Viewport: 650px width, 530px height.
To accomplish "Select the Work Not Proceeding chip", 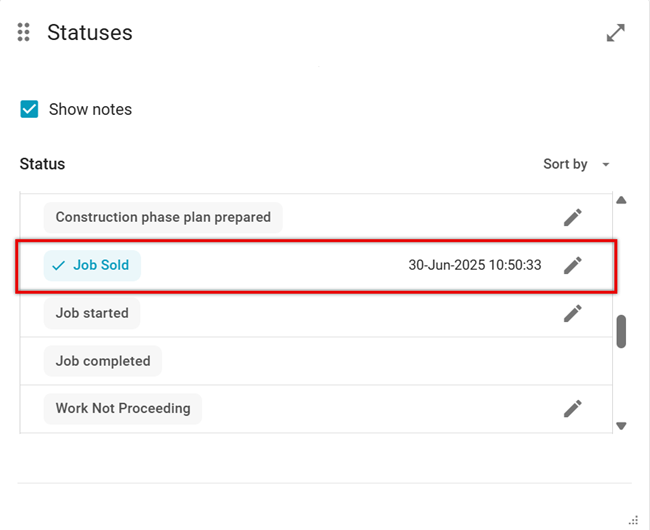I will [x=122, y=408].
